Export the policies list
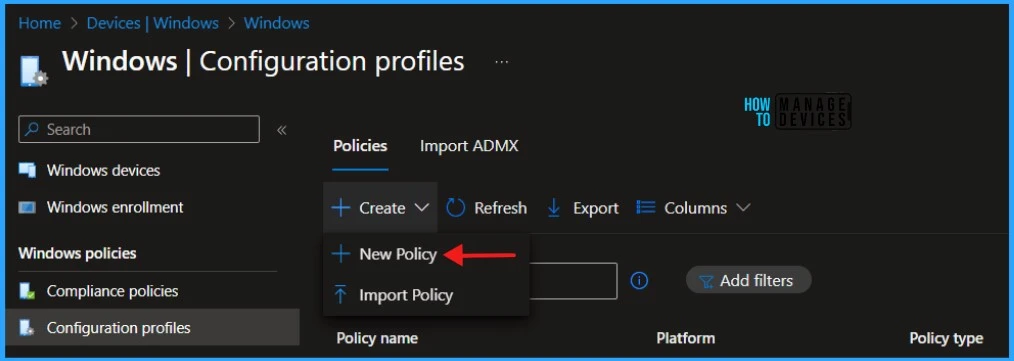The width and height of the screenshot is (1014, 361). point(583,208)
